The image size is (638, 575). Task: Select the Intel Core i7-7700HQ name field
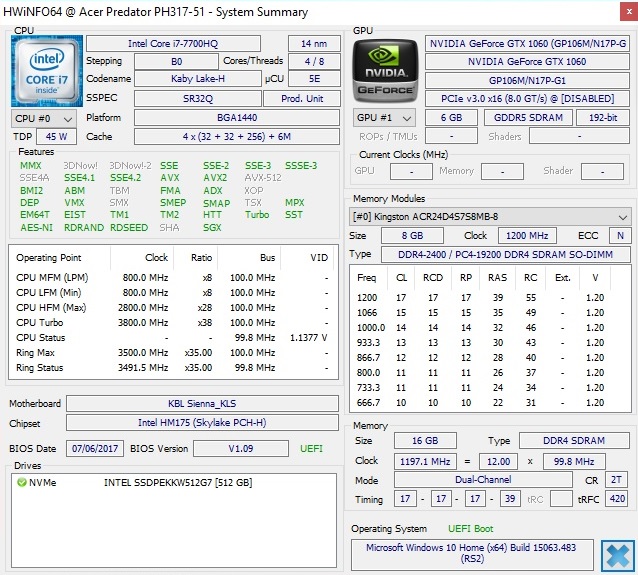coord(173,44)
